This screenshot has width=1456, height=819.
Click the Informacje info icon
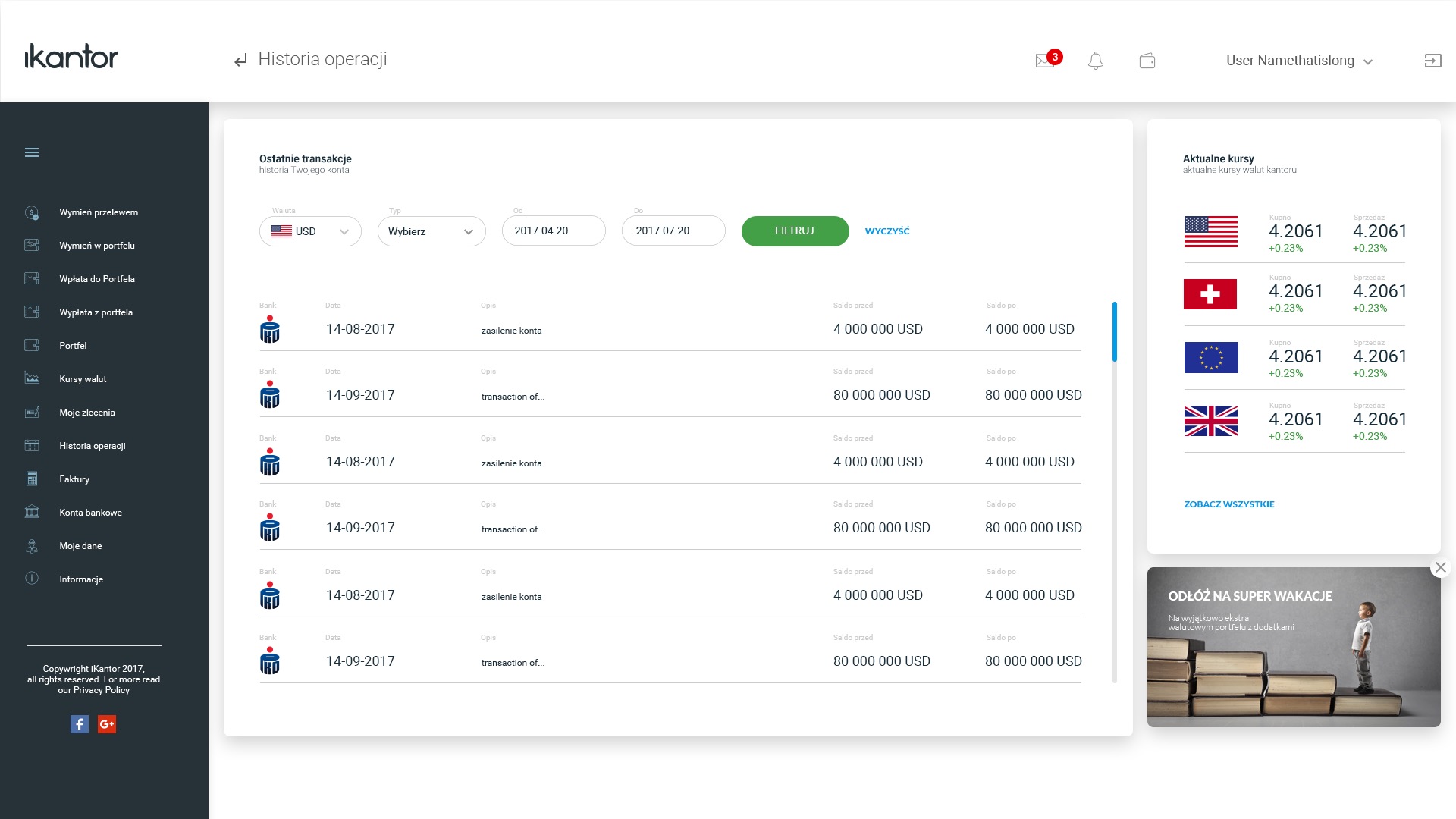(32, 579)
